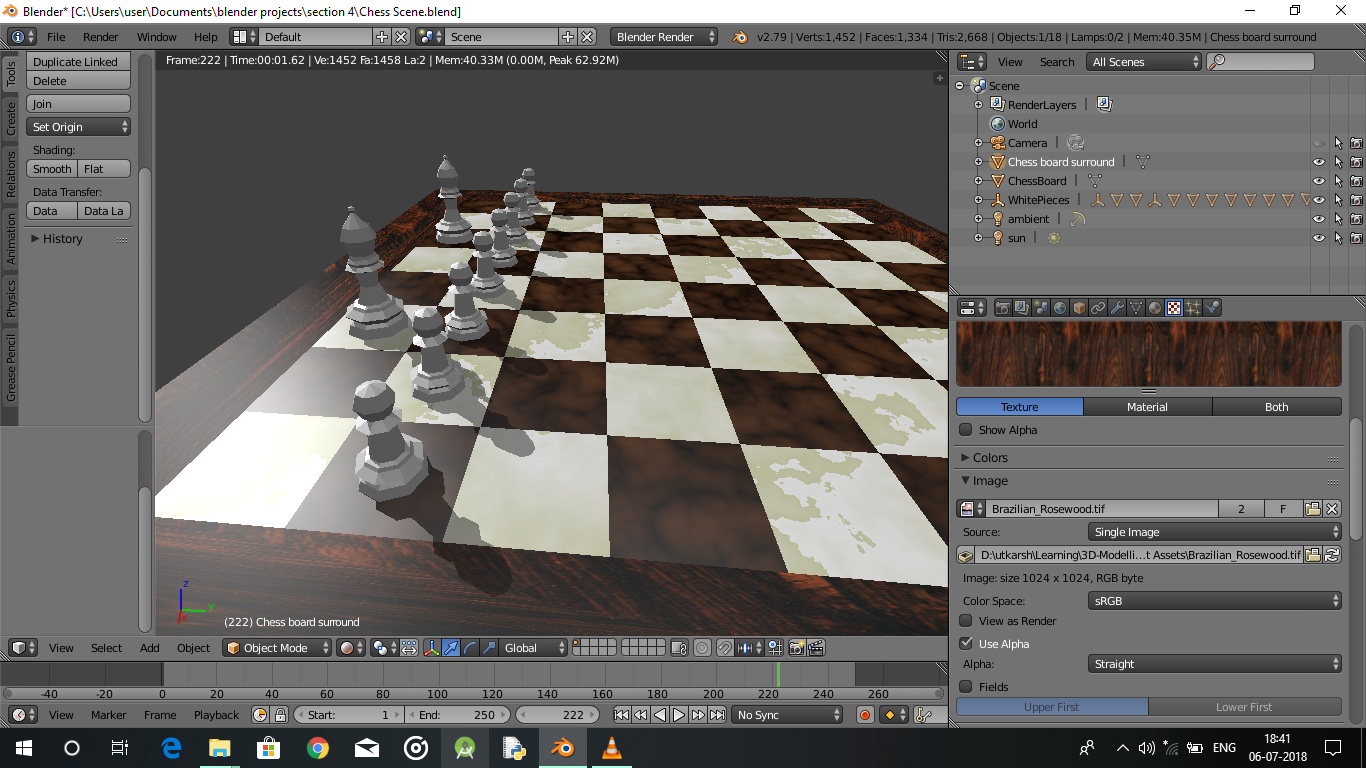Enable the Show Alpha checkbox
Image resolution: width=1366 pixels, height=768 pixels.
(x=966, y=430)
